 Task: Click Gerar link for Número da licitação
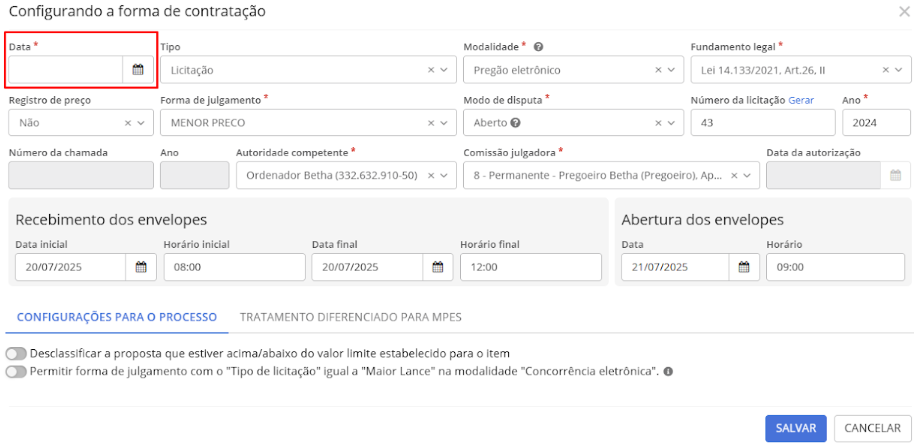tap(801, 100)
